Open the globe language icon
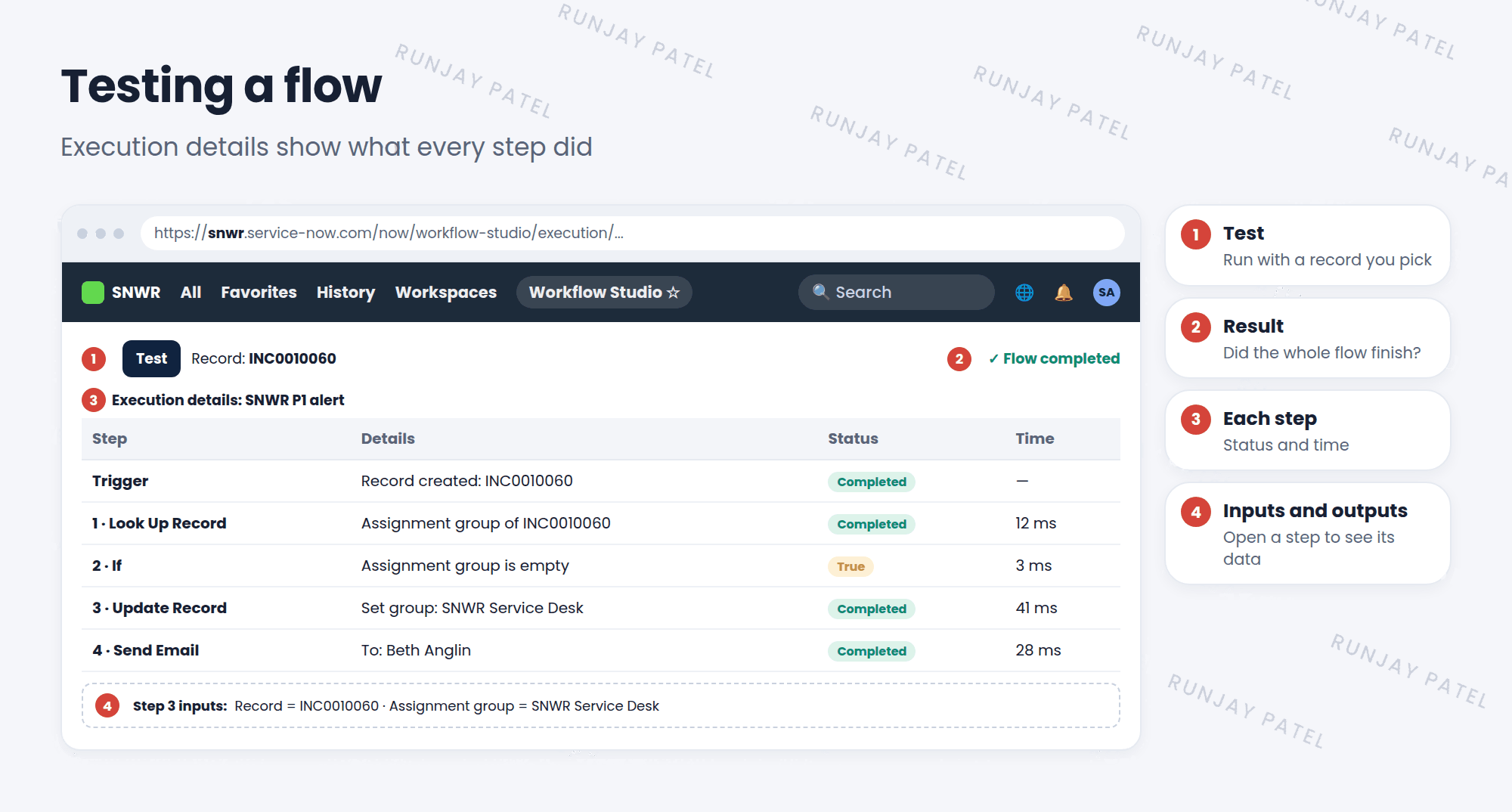The width and height of the screenshot is (1512, 812). [x=1024, y=293]
